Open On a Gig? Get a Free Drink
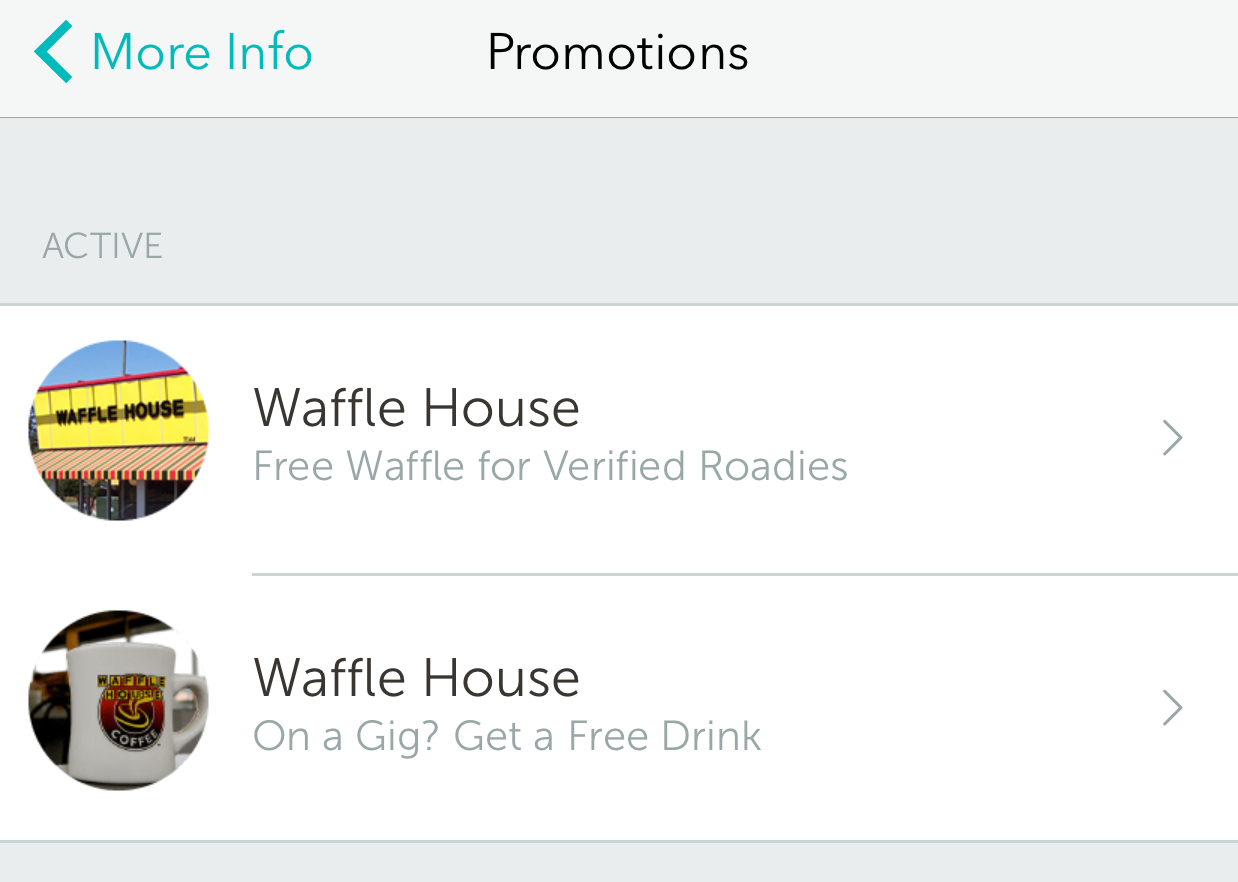 coord(507,737)
